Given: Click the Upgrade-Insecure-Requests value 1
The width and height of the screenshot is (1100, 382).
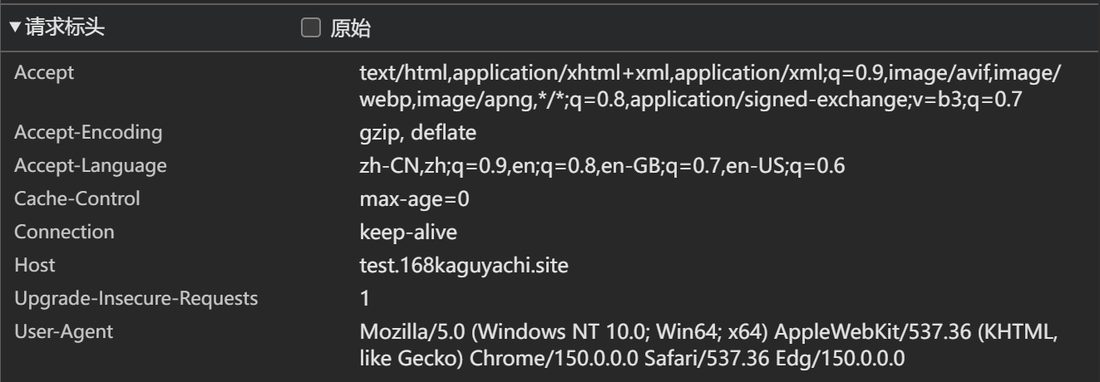Looking at the screenshot, I should click(x=365, y=299).
